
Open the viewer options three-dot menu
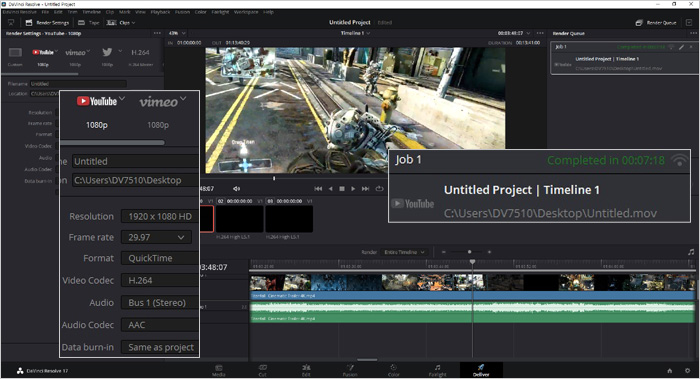click(x=540, y=33)
